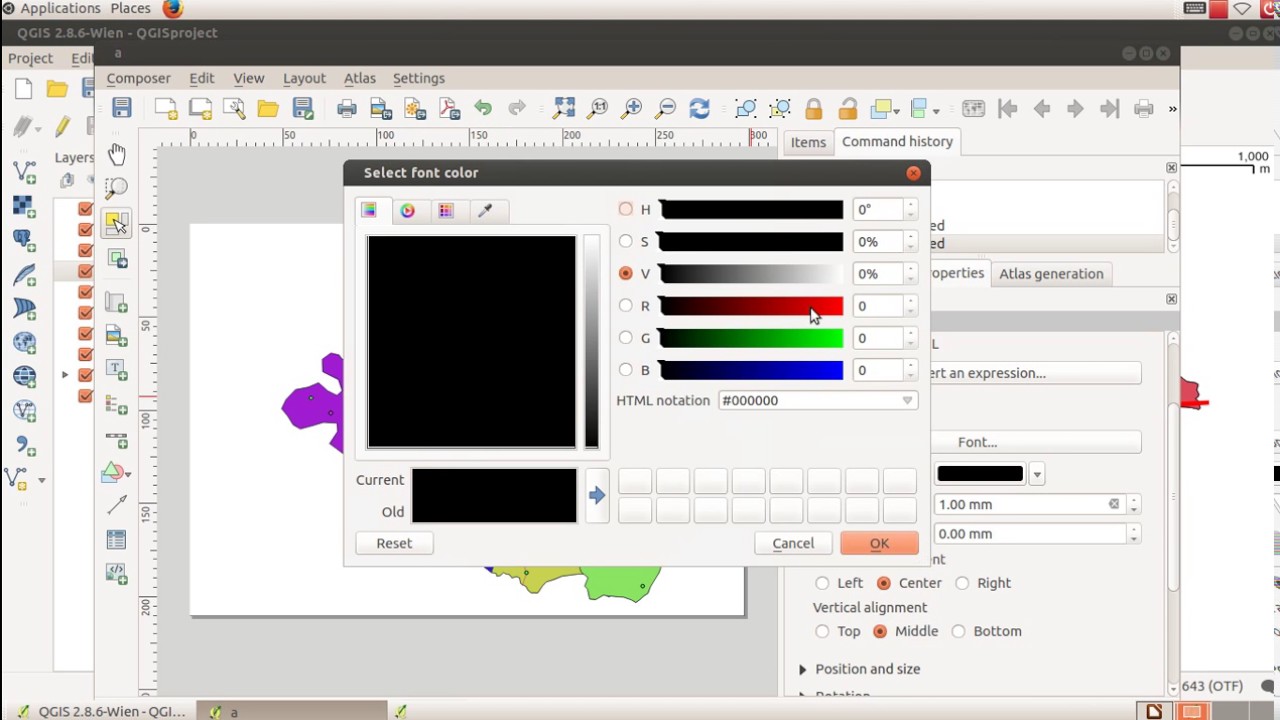Save the composer project icon
Image resolution: width=1280 pixels, height=720 pixels.
click(x=122, y=108)
